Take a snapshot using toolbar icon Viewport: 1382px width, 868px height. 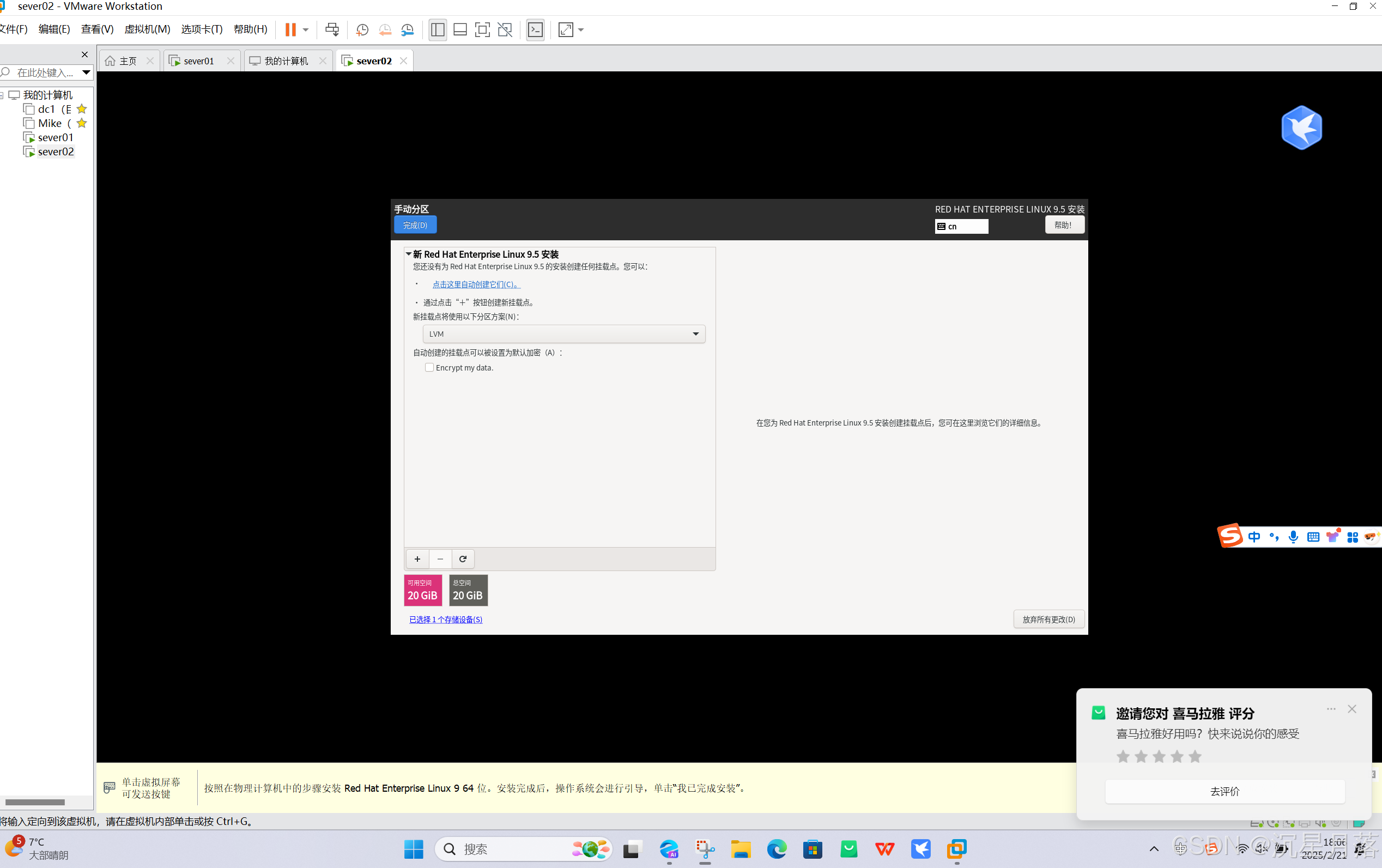coord(362,30)
